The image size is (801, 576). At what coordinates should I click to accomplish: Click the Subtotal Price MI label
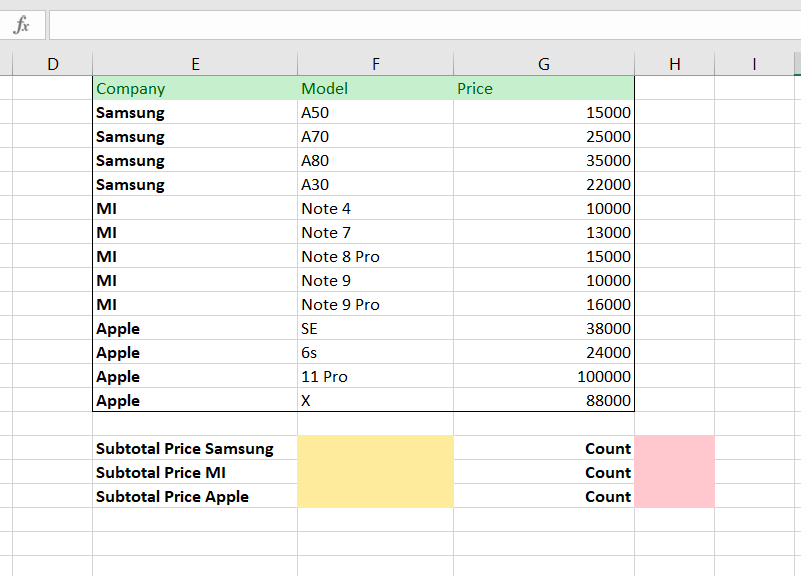[161, 472]
